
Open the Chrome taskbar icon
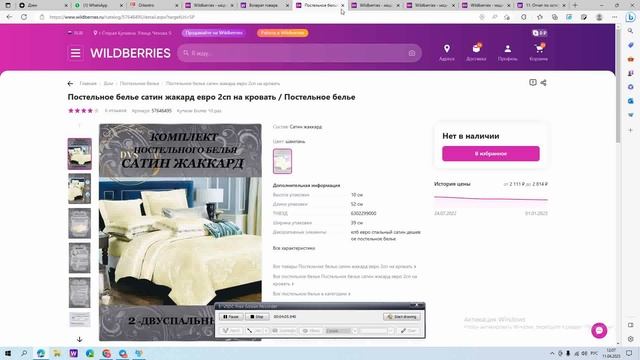[x=107, y=353]
